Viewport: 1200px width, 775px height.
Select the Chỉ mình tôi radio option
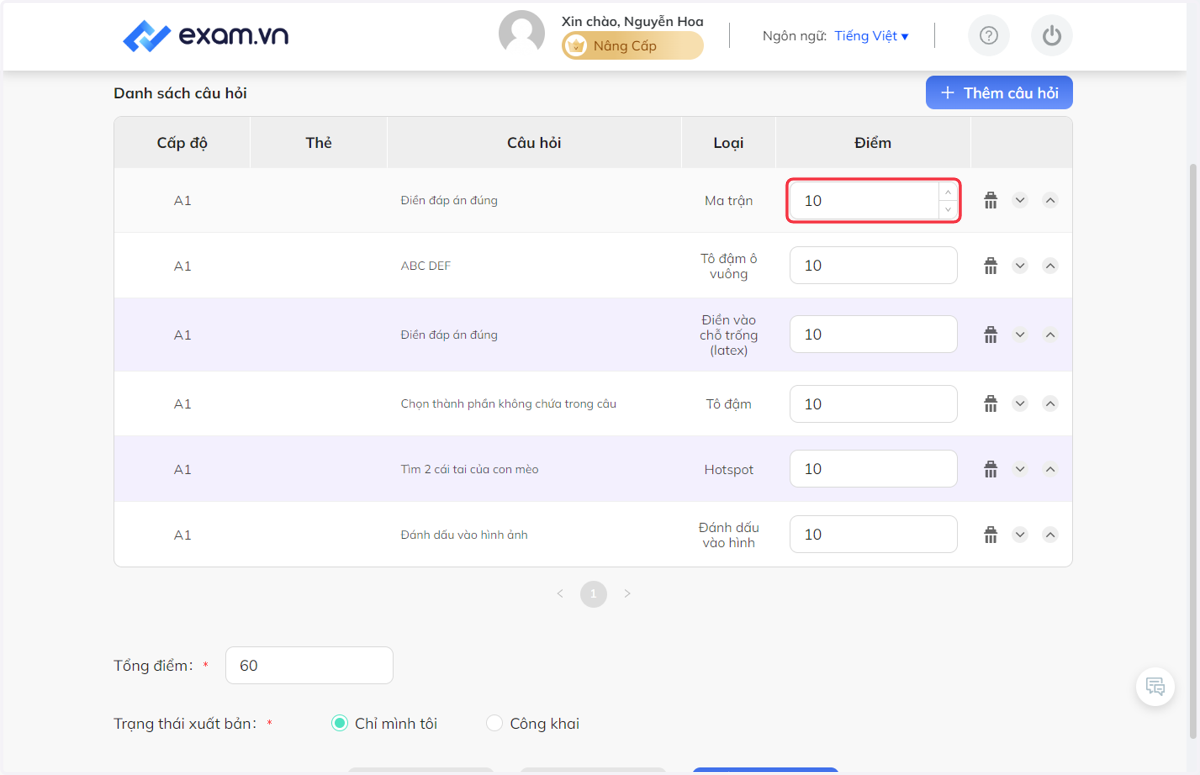click(x=339, y=723)
